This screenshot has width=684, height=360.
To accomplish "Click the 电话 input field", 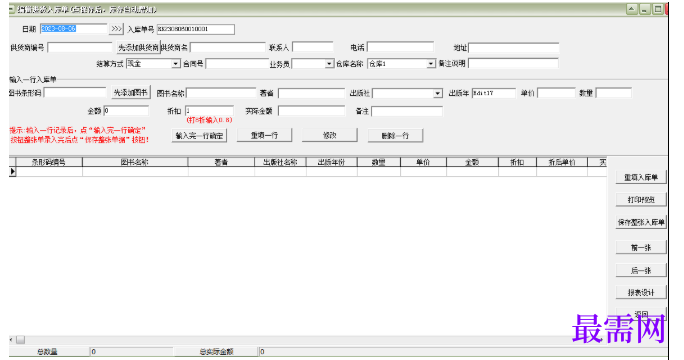I will [400, 47].
